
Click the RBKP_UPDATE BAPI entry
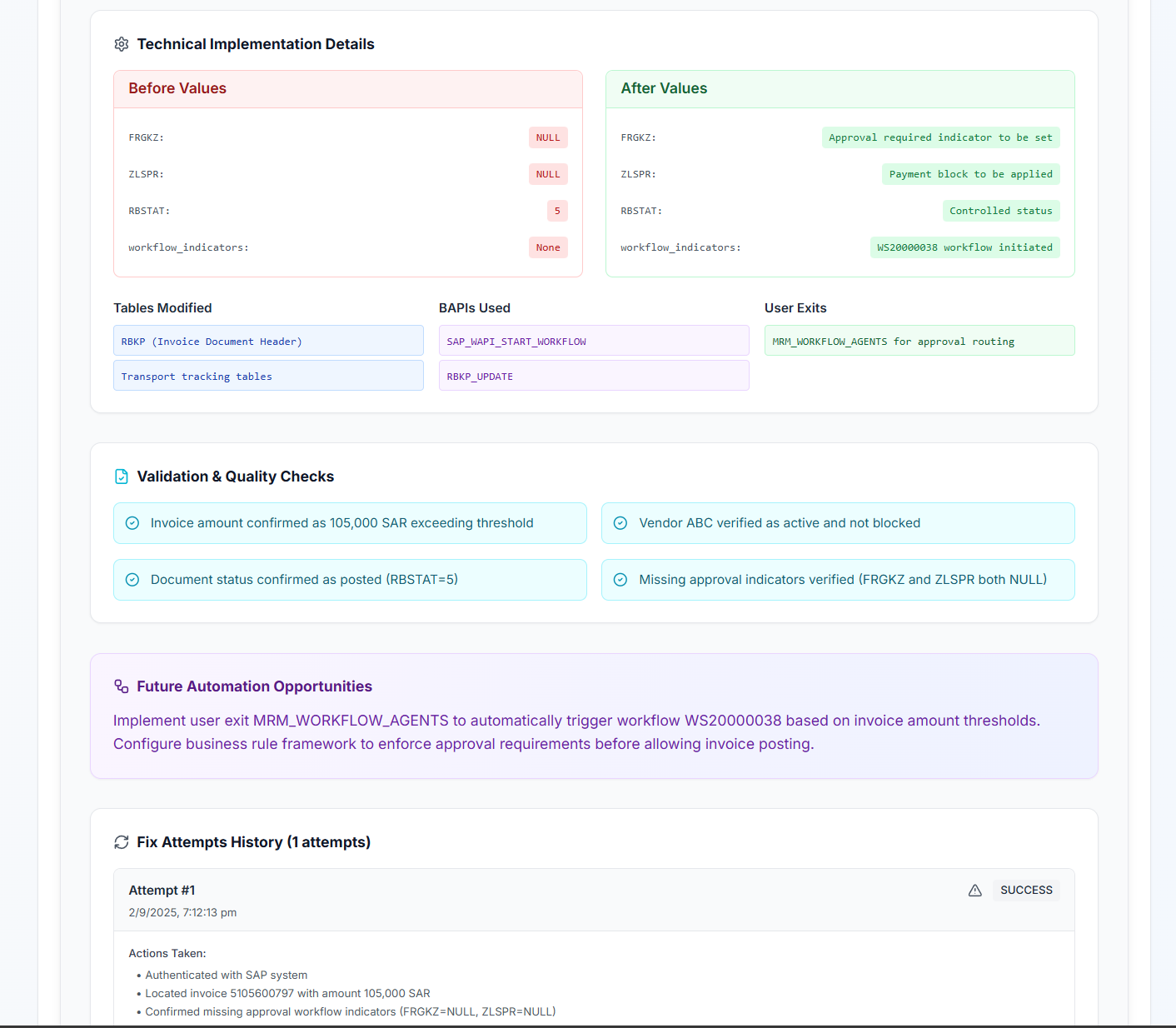(594, 376)
